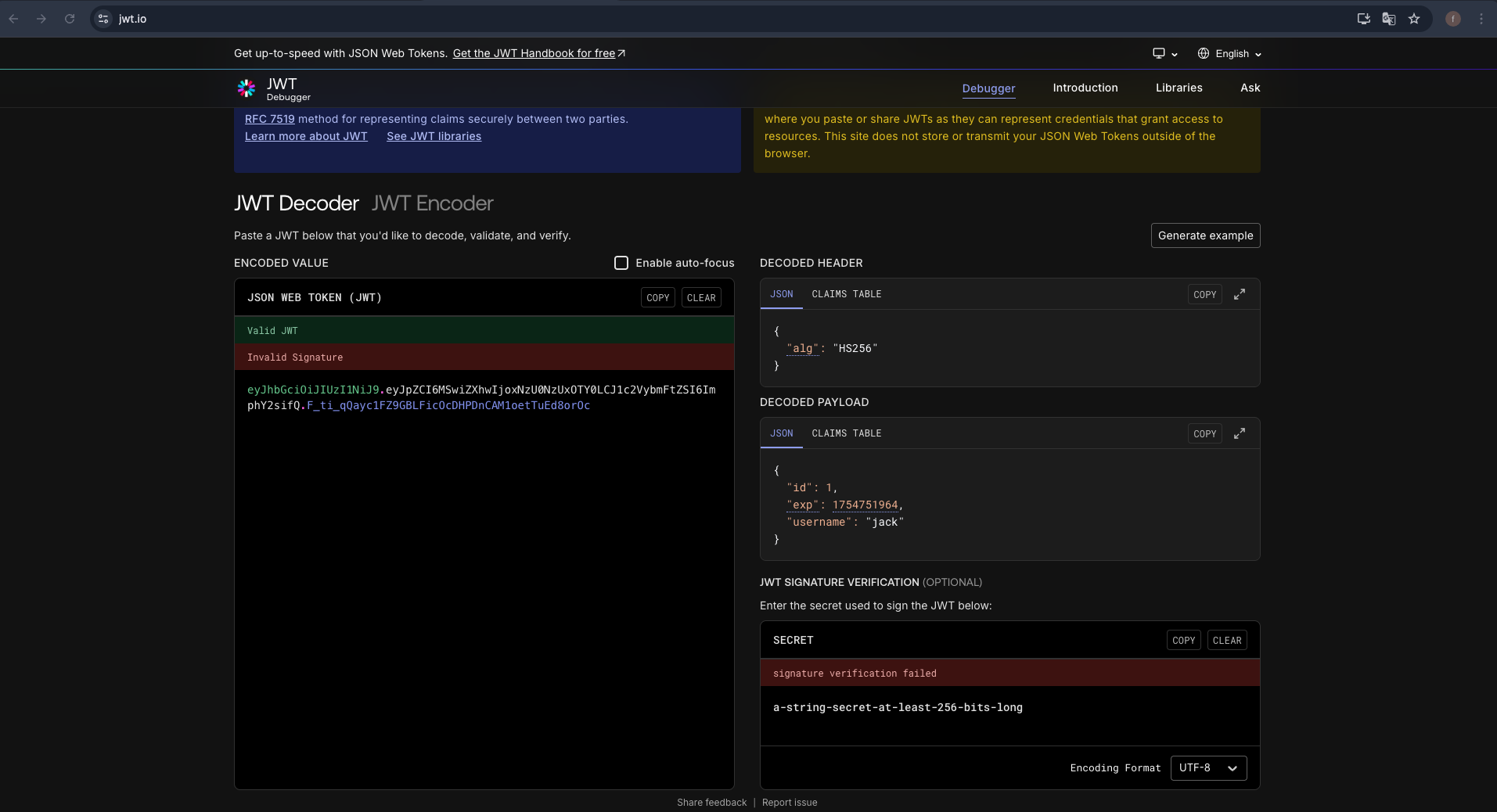The image size is (1497, 812).
Task: Open the Introduction nav item
Action: [x=1085, y=88]
